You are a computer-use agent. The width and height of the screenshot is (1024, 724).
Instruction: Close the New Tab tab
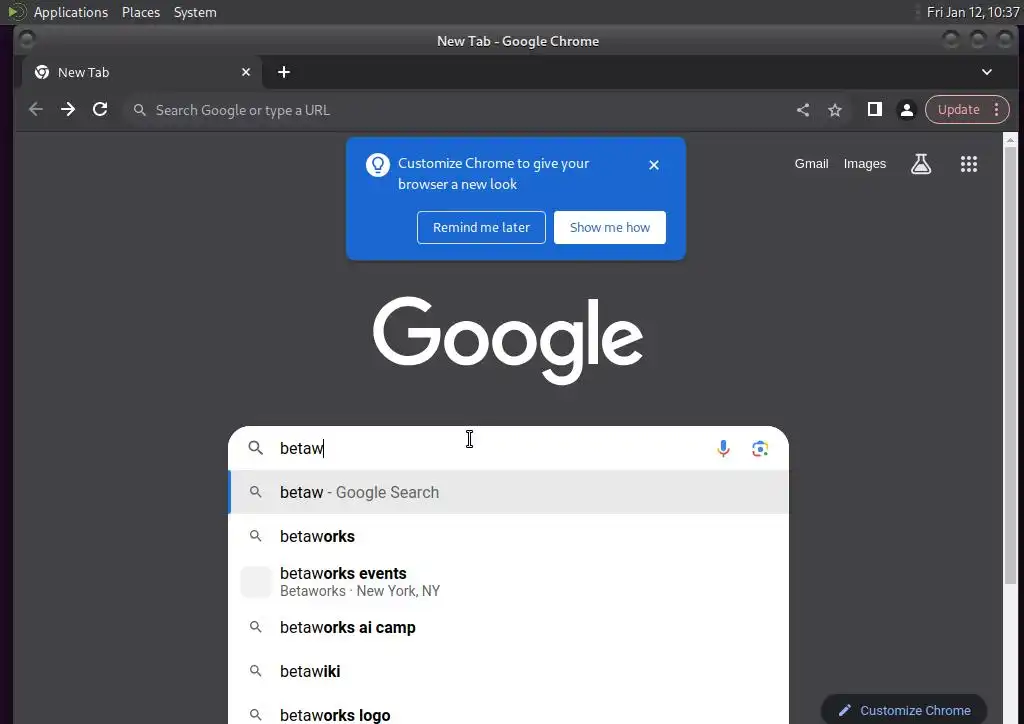pos(246,72)
